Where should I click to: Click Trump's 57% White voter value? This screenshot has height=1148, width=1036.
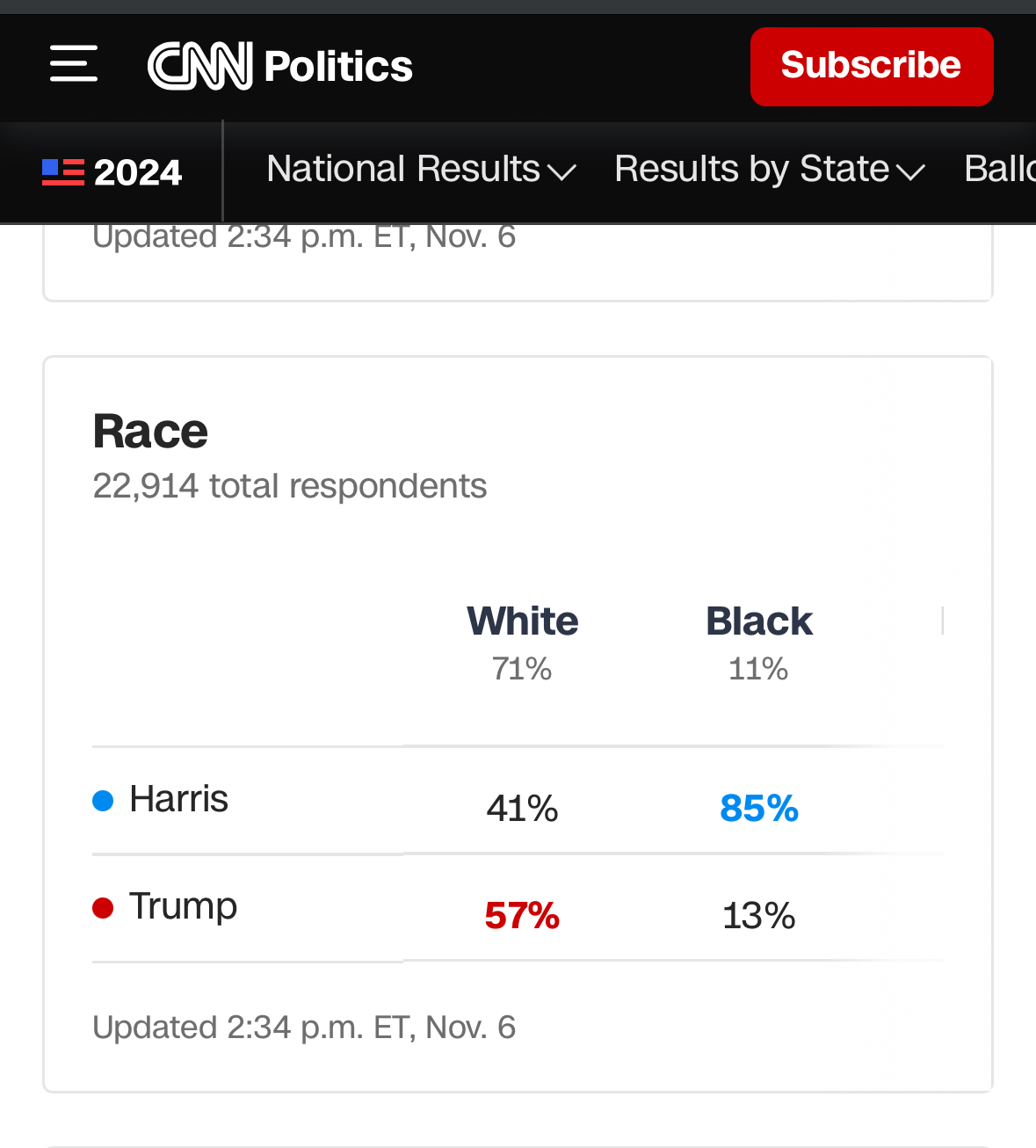(522, 916)
